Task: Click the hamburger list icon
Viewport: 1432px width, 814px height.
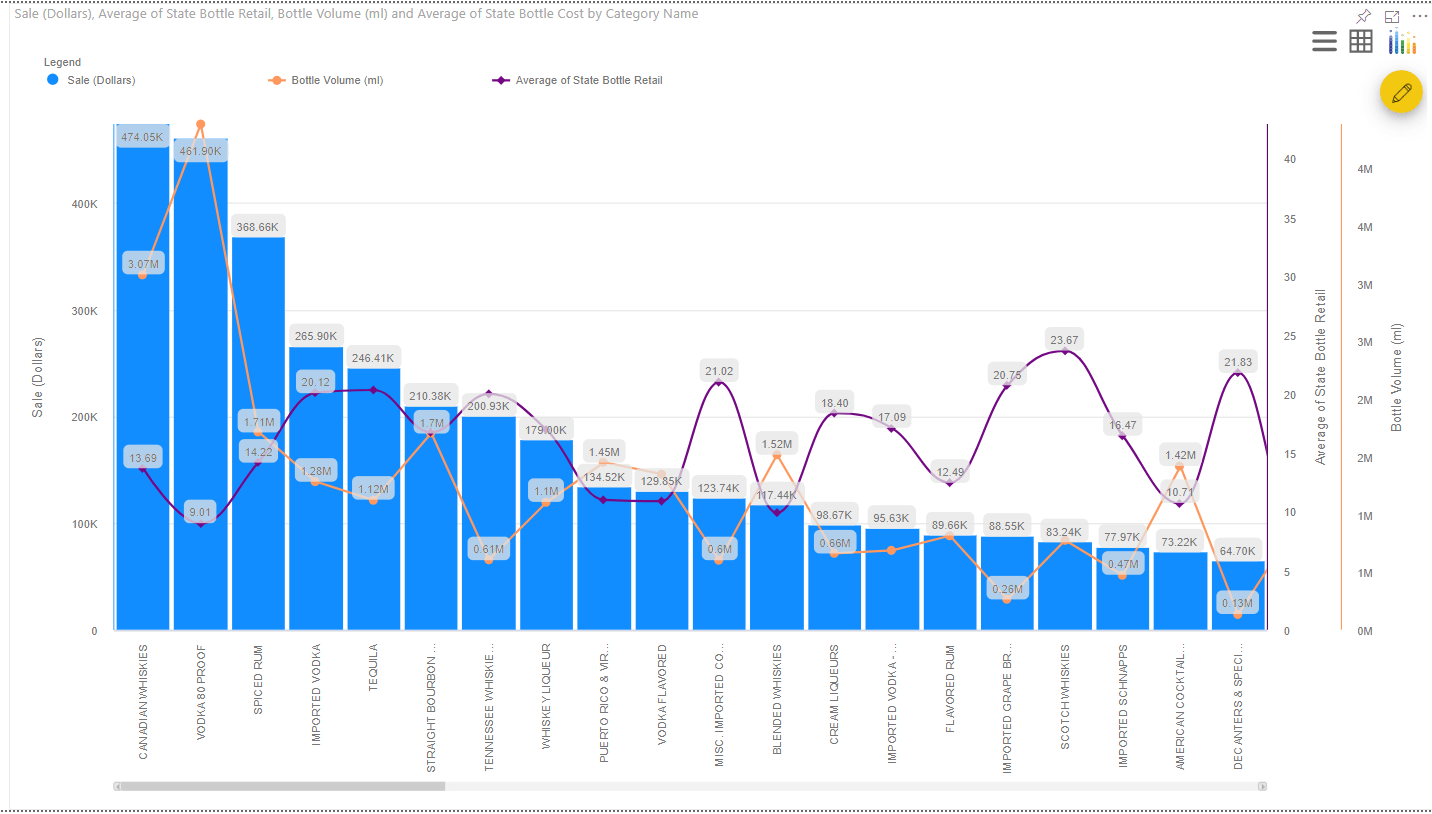Action: coord(1324,42)
